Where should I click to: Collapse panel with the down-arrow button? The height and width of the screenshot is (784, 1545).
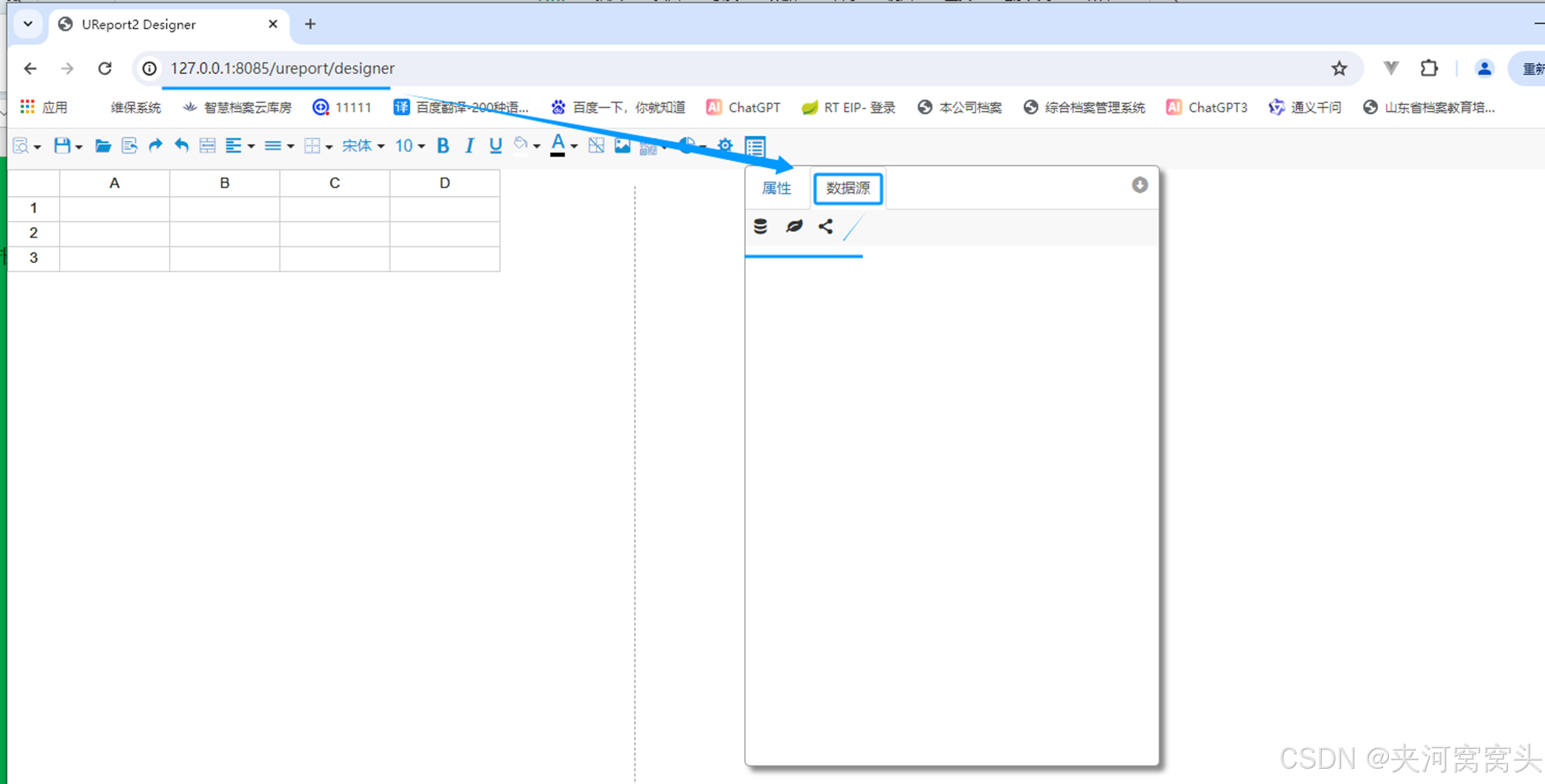click(1140, 185)
